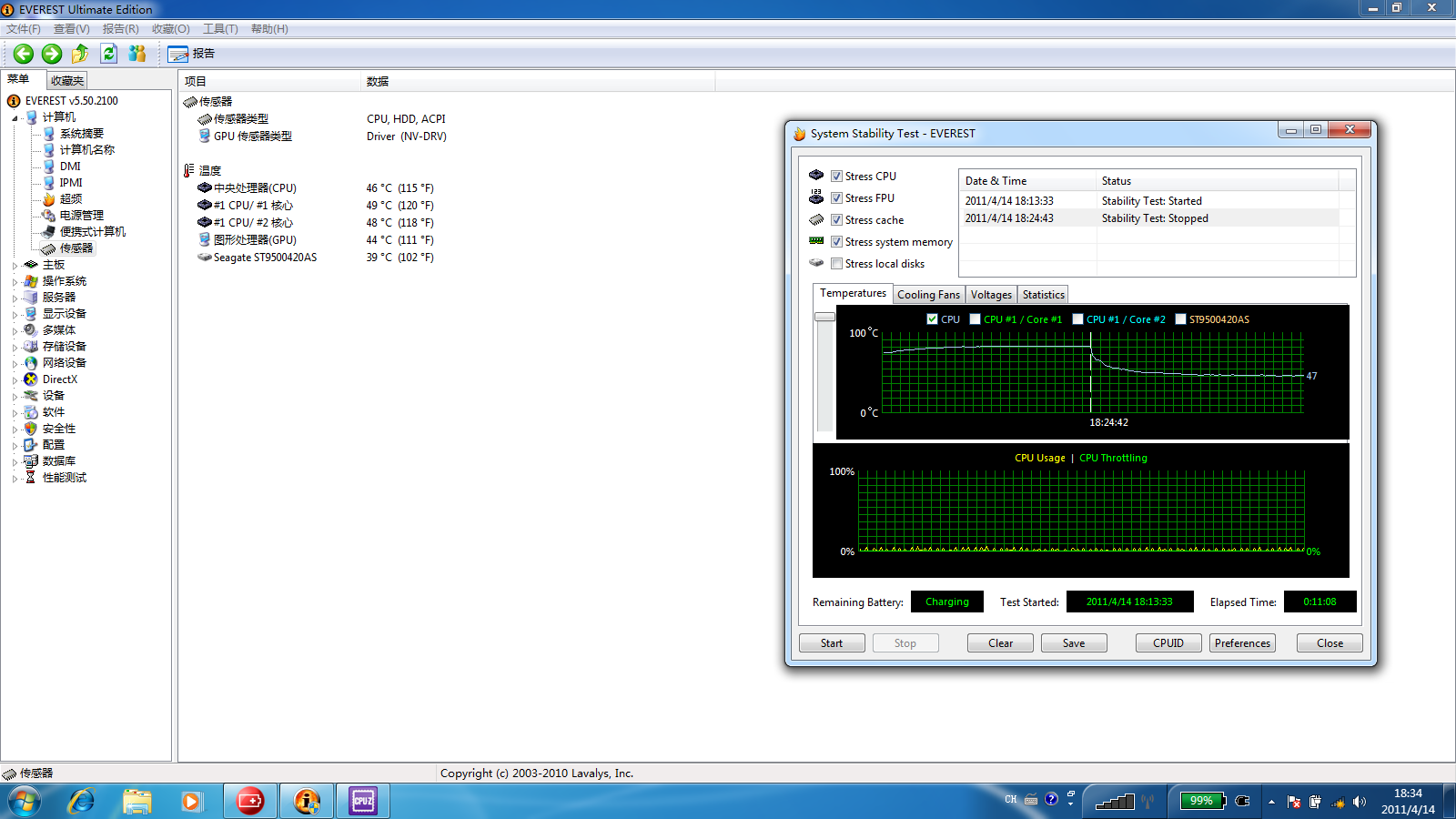Click the 软件 icon in tree
The image size is (1456, 819).
tap(31, 412)
